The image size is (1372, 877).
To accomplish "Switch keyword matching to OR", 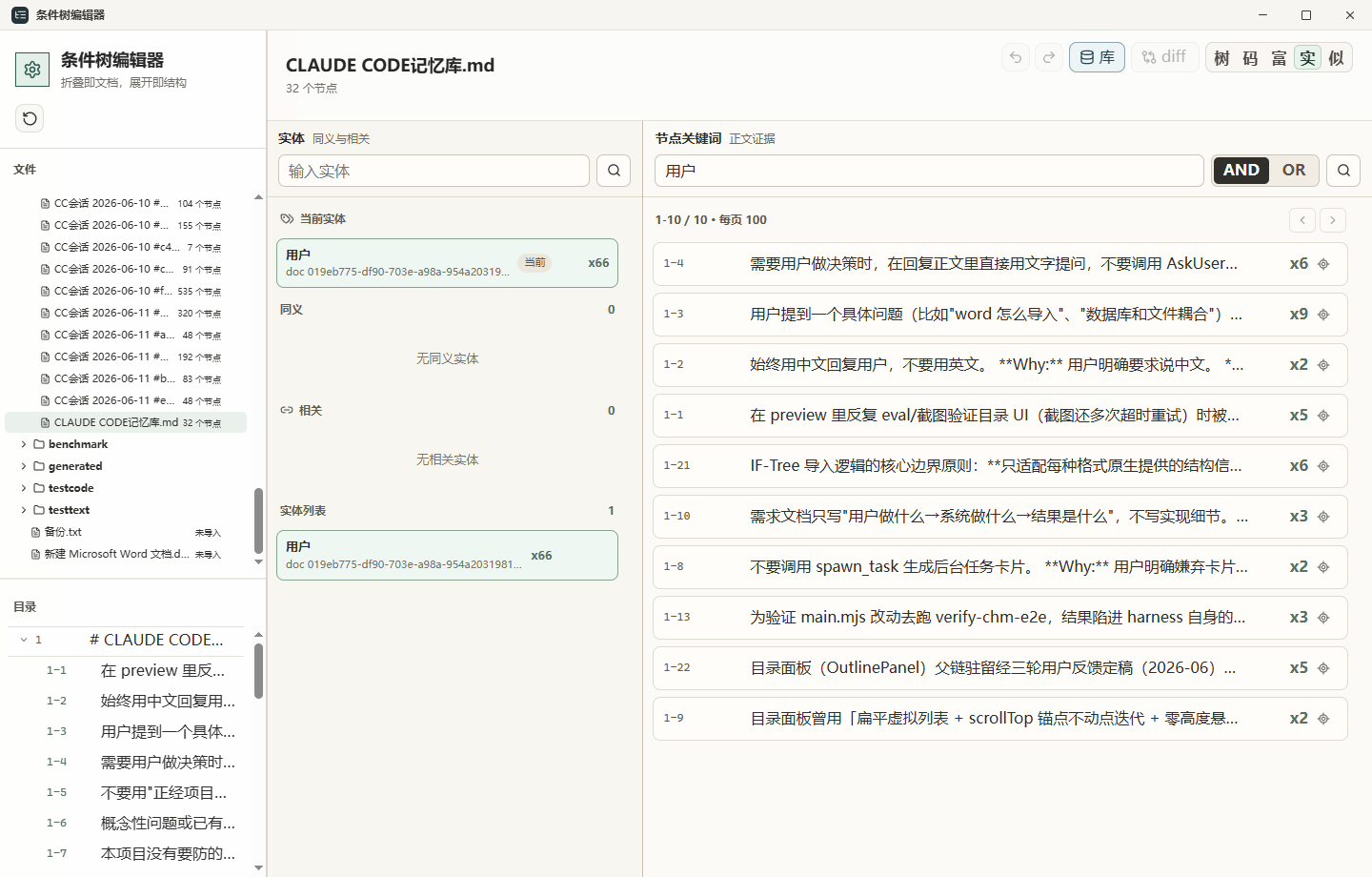I will pyautogui.click(x=1294, y=170).
